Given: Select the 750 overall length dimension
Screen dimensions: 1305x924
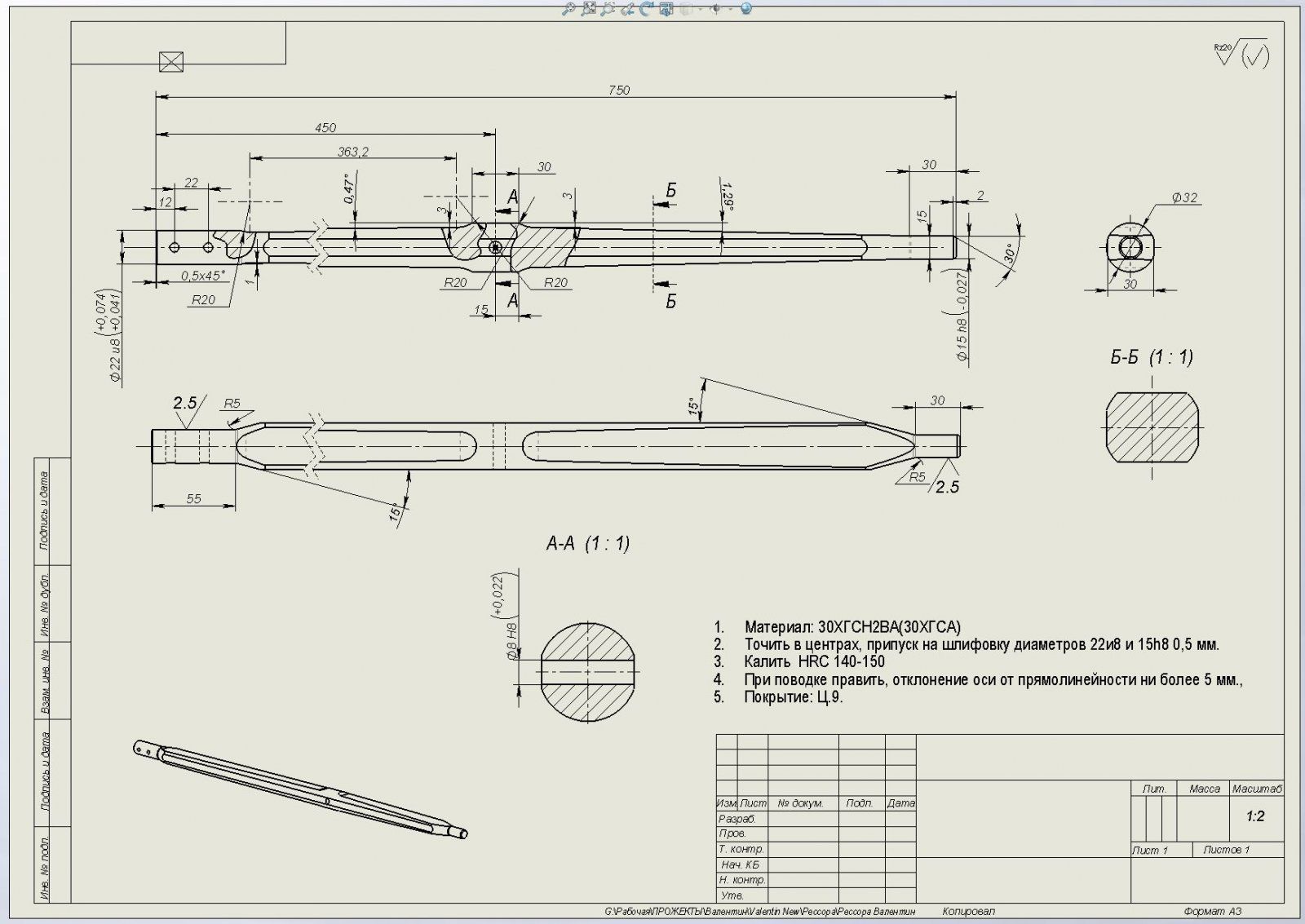Looking at the screenshot, I should pos(619,91).
